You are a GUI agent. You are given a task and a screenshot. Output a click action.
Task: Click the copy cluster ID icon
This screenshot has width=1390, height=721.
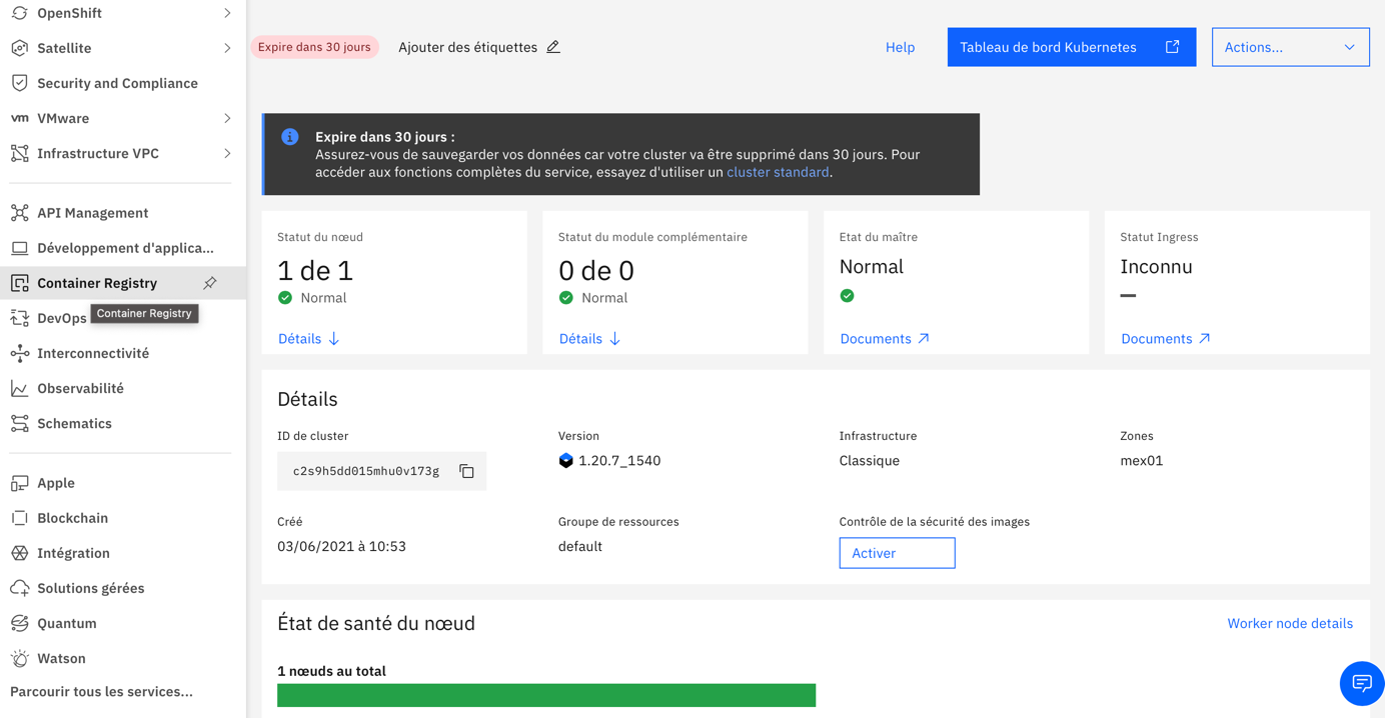pos(466,471)
